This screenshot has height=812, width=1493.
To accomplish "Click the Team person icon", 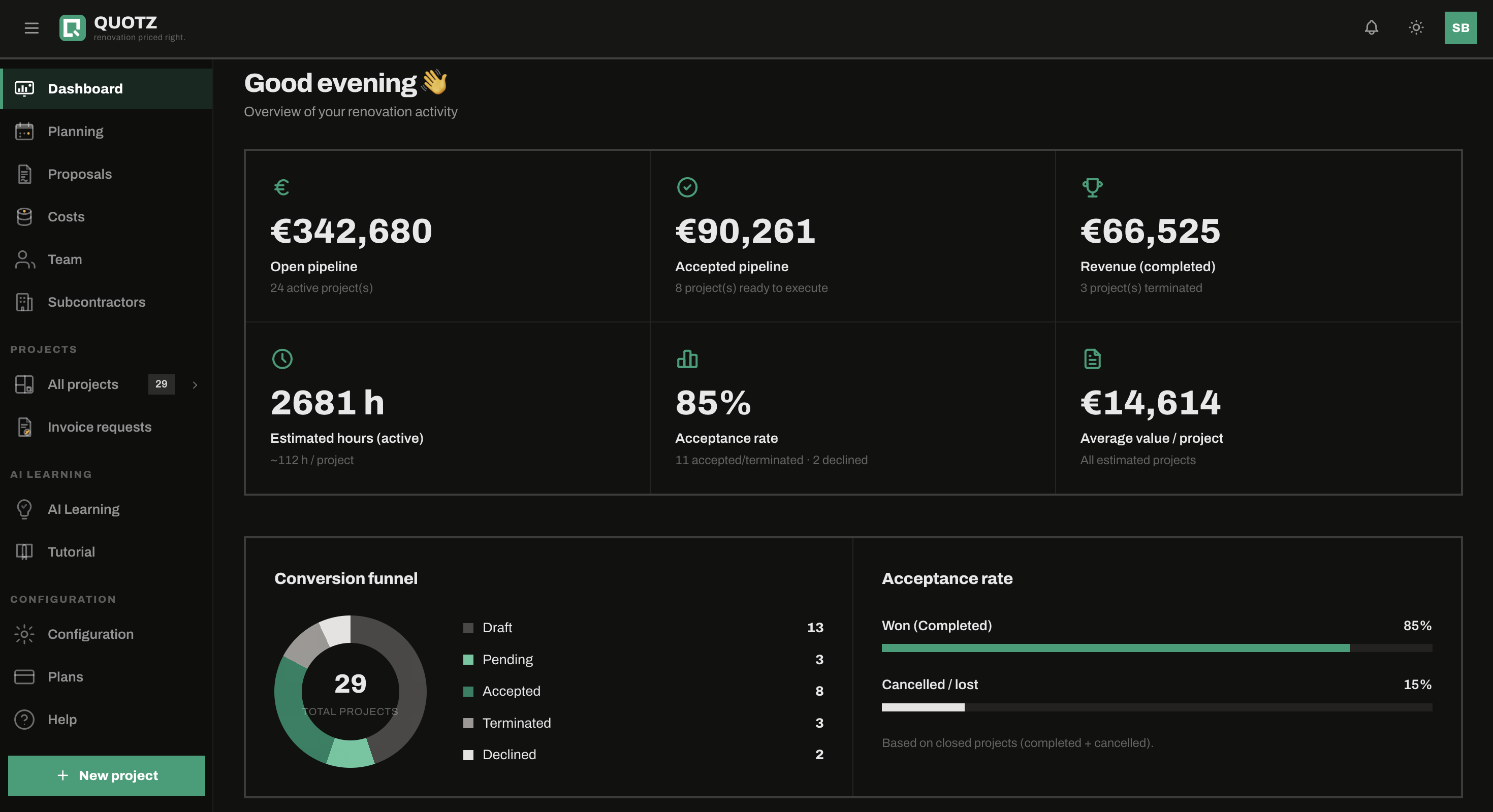I will tap(24, 259).
